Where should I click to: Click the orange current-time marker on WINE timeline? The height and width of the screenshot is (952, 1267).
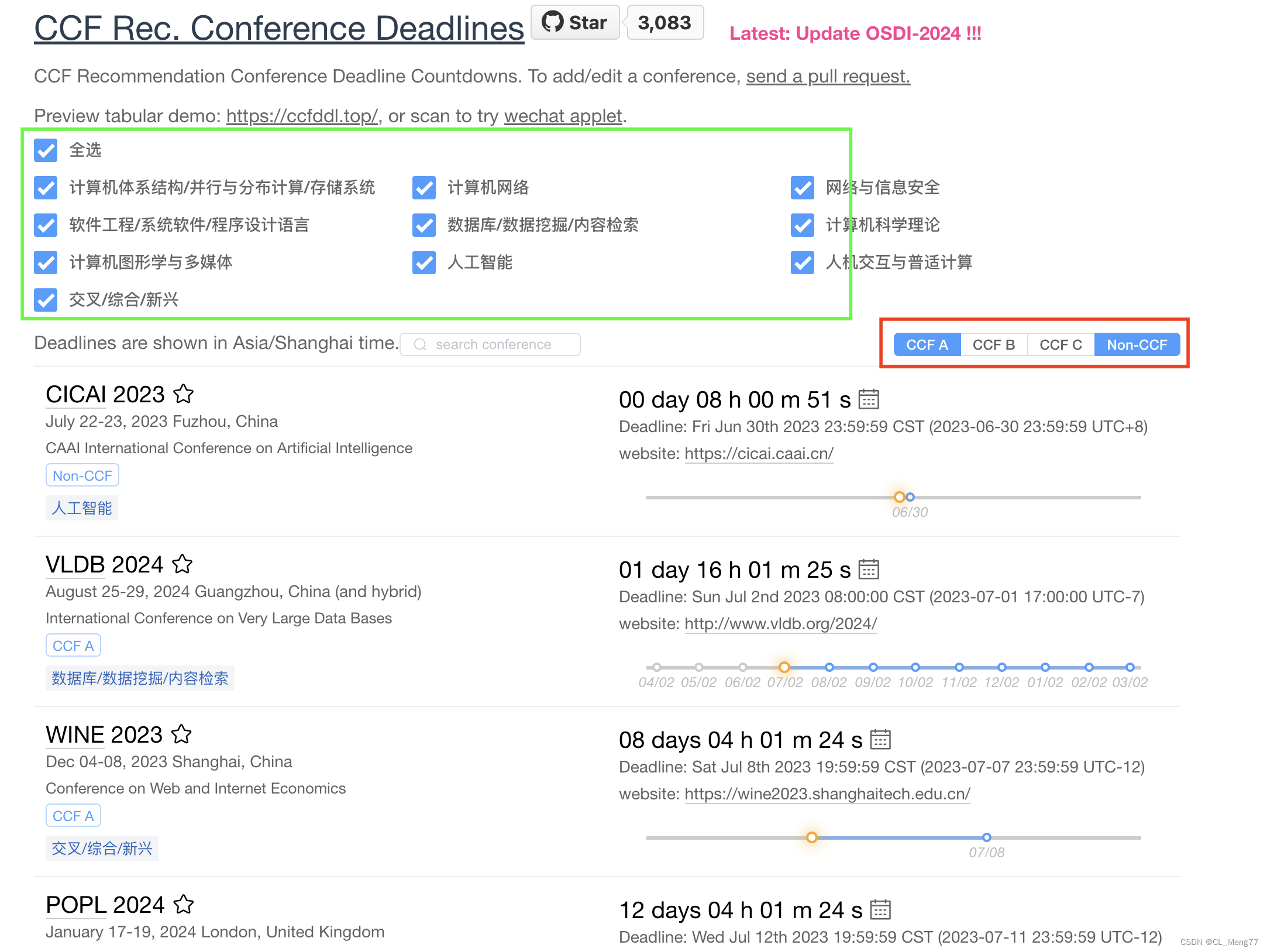812,837
